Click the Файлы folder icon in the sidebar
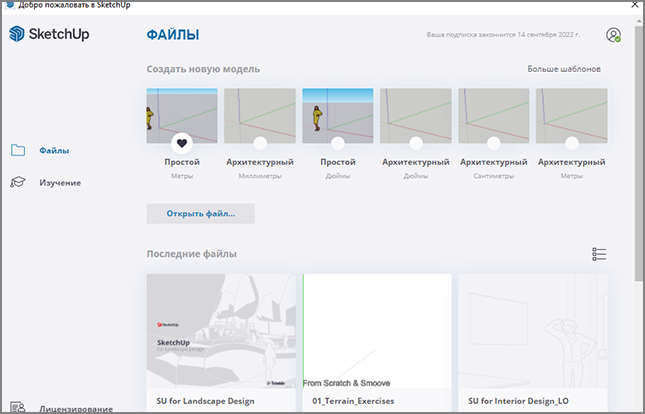The image size is (645, 414). [x=18, y=150]
